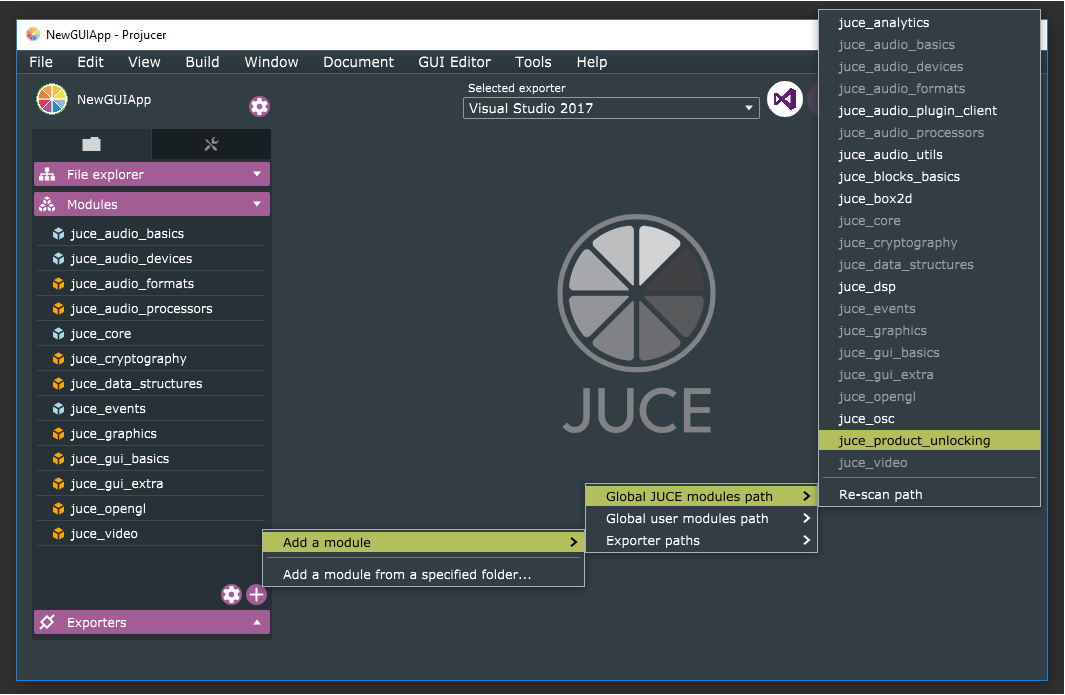Screen dimensions: 1065x695
Task: Click juce_video orange cube icon
Action: pyautogui.click(x=58, y=534)
